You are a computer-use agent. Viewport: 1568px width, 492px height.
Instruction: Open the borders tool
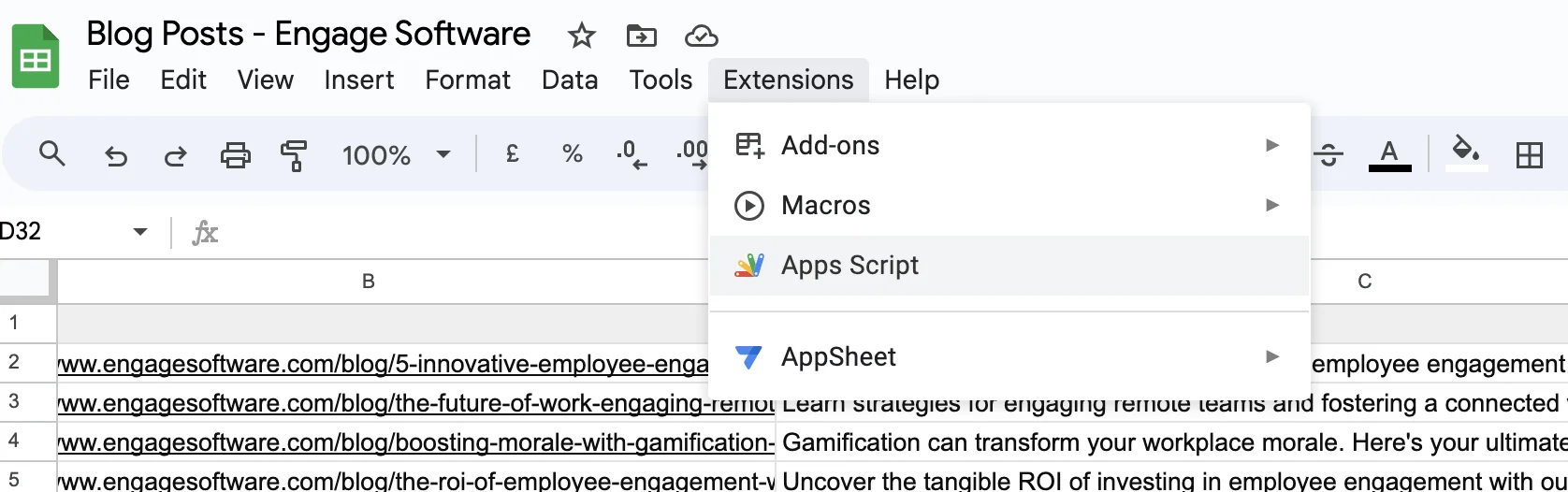[1530, 154]
